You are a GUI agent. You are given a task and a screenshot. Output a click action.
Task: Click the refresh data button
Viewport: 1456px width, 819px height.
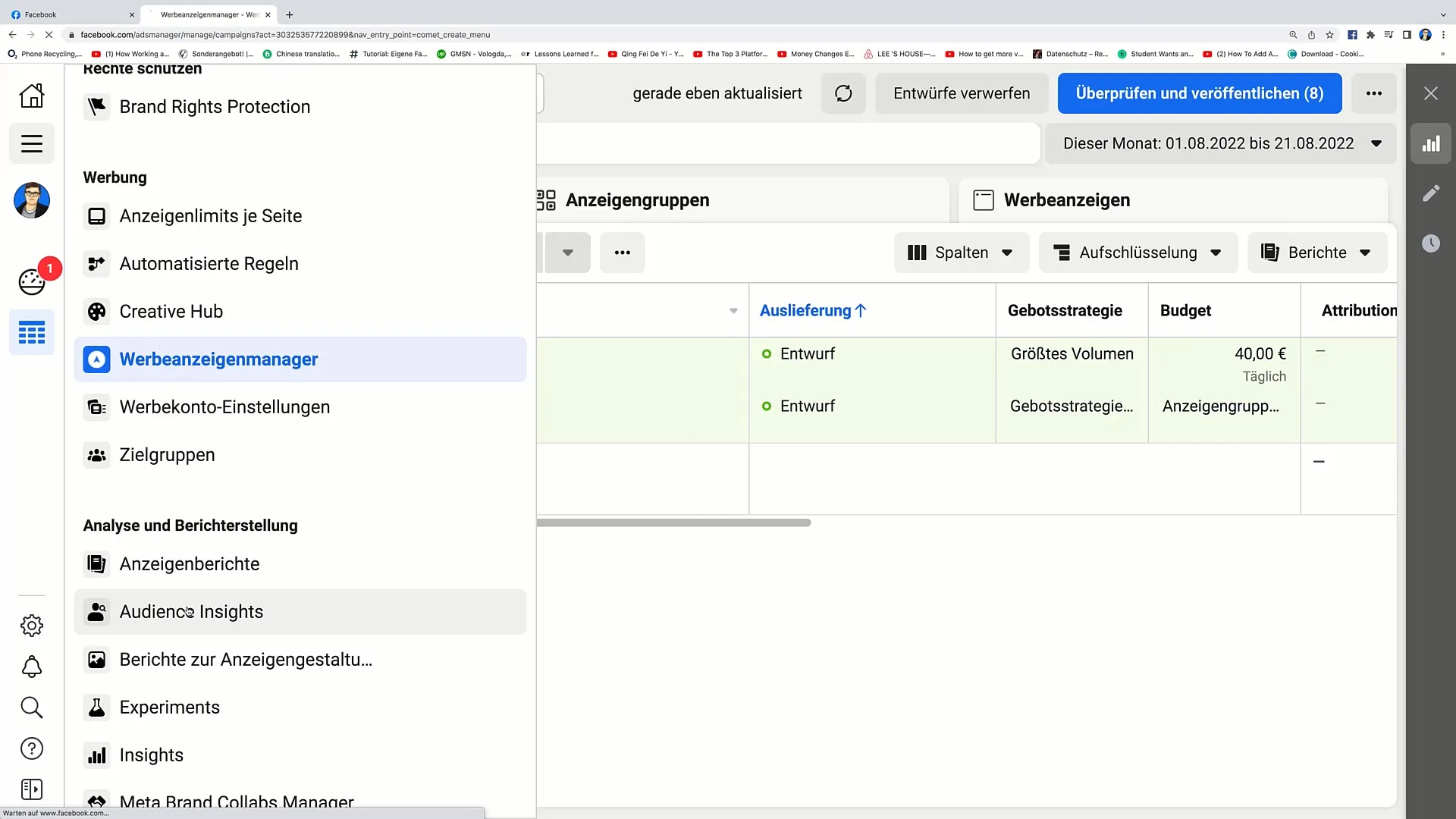[x=843, y=93]
